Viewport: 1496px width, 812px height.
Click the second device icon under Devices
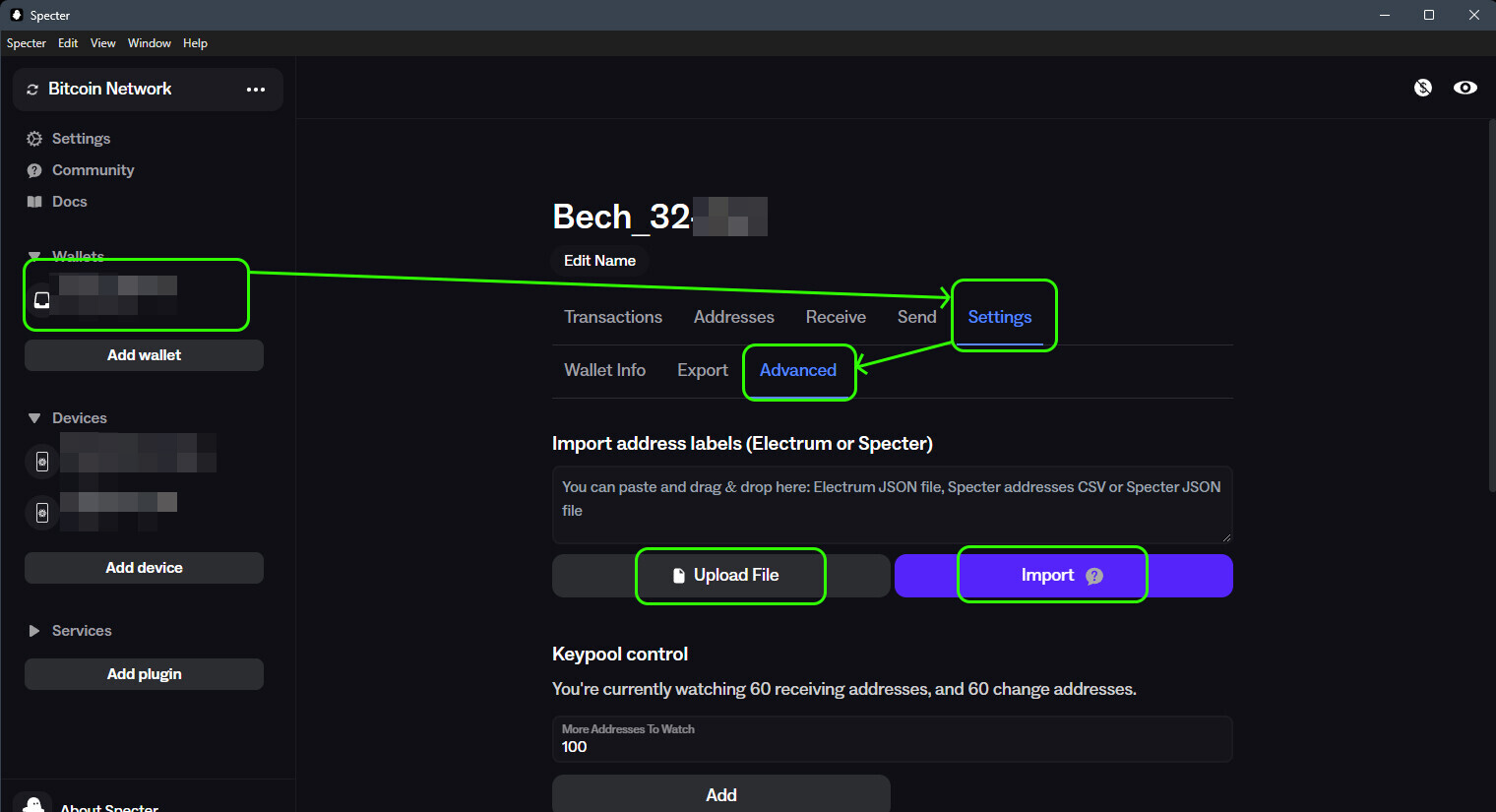pyautogui.click(x=42, y=512)
